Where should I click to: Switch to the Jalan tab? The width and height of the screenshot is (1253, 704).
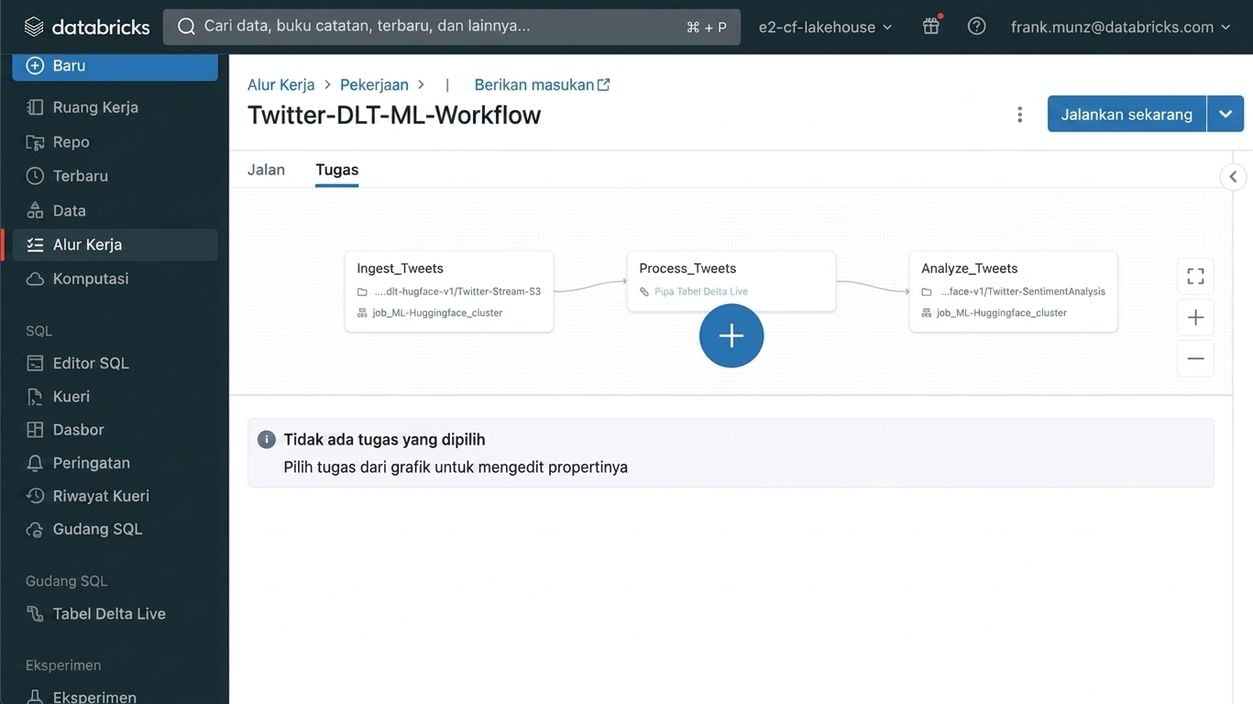tap(266, 169)
